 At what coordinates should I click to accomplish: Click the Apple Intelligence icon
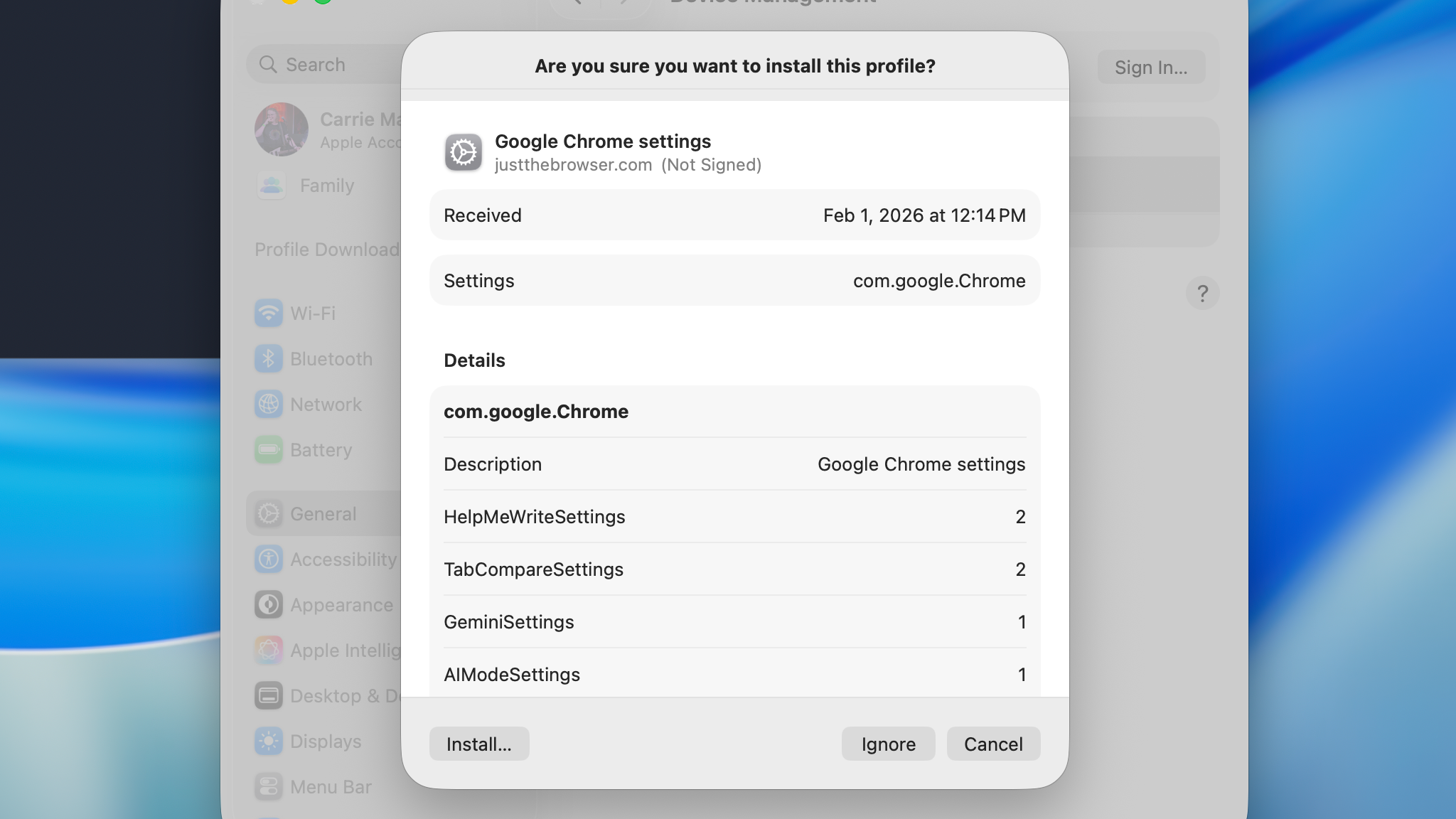point(268,650)
